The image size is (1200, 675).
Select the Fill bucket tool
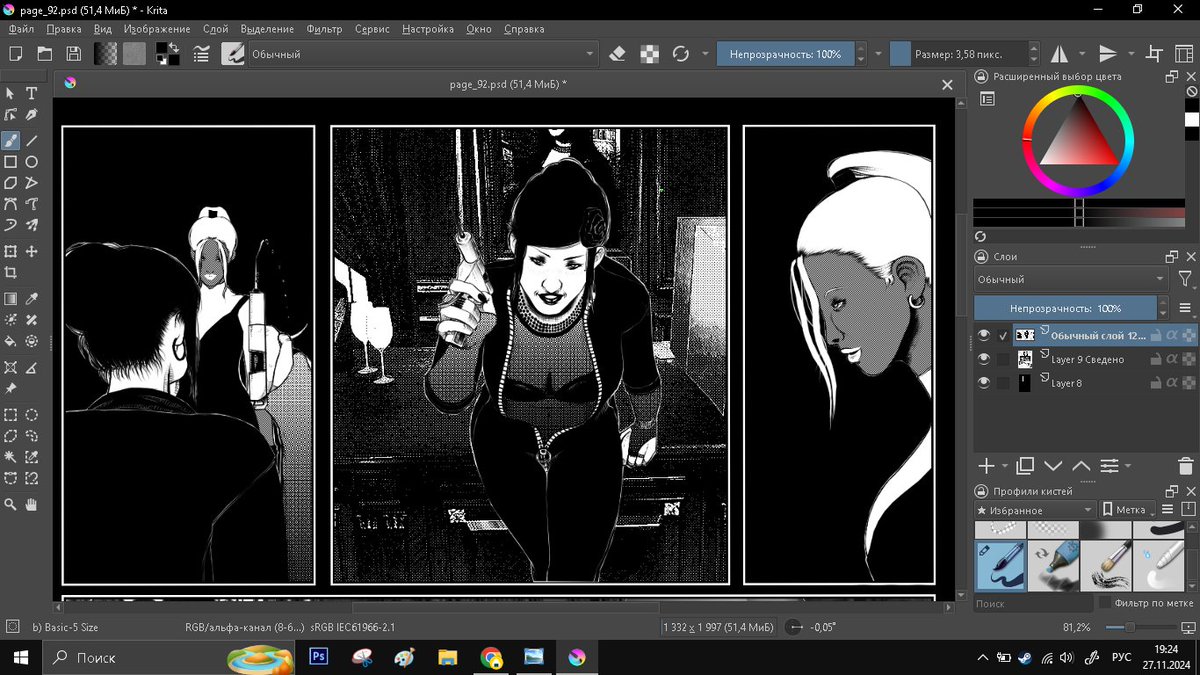pos(11,341)
